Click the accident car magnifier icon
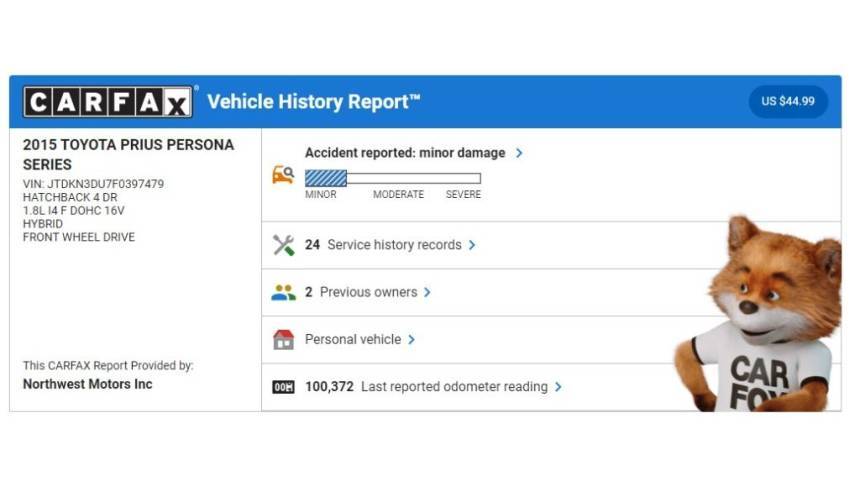 tap(283, 175)
